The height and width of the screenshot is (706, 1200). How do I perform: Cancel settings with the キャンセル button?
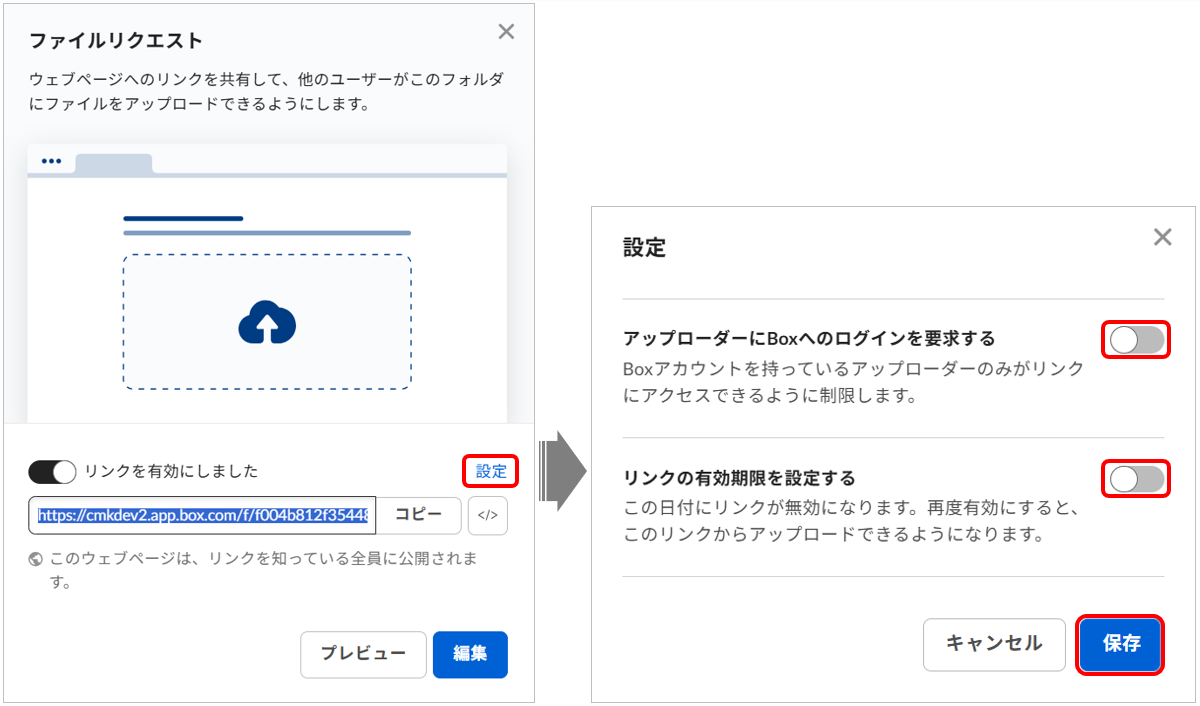994,644
